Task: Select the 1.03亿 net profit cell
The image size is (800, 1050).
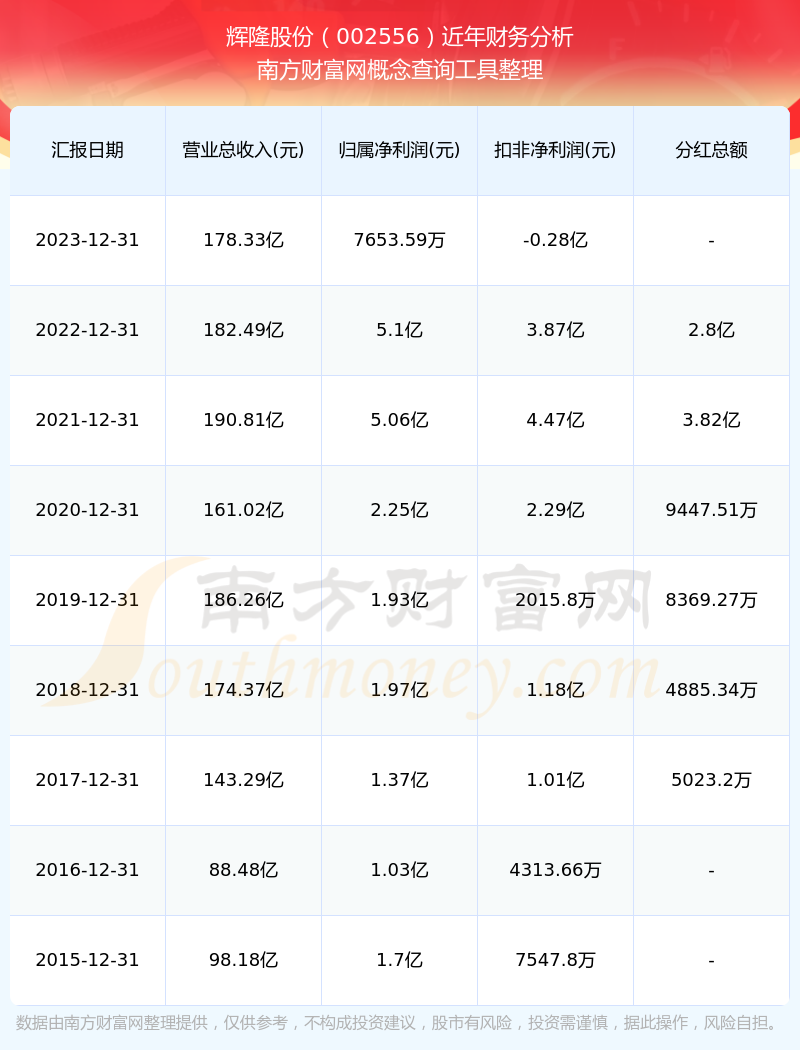Action: [400, 871]
